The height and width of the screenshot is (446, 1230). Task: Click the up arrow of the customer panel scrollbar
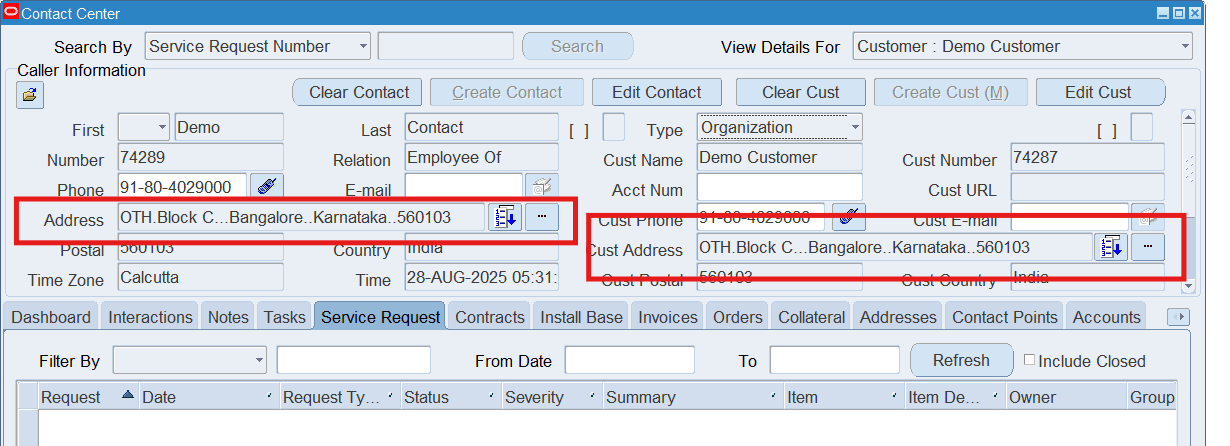click(x=1189, y=116)
